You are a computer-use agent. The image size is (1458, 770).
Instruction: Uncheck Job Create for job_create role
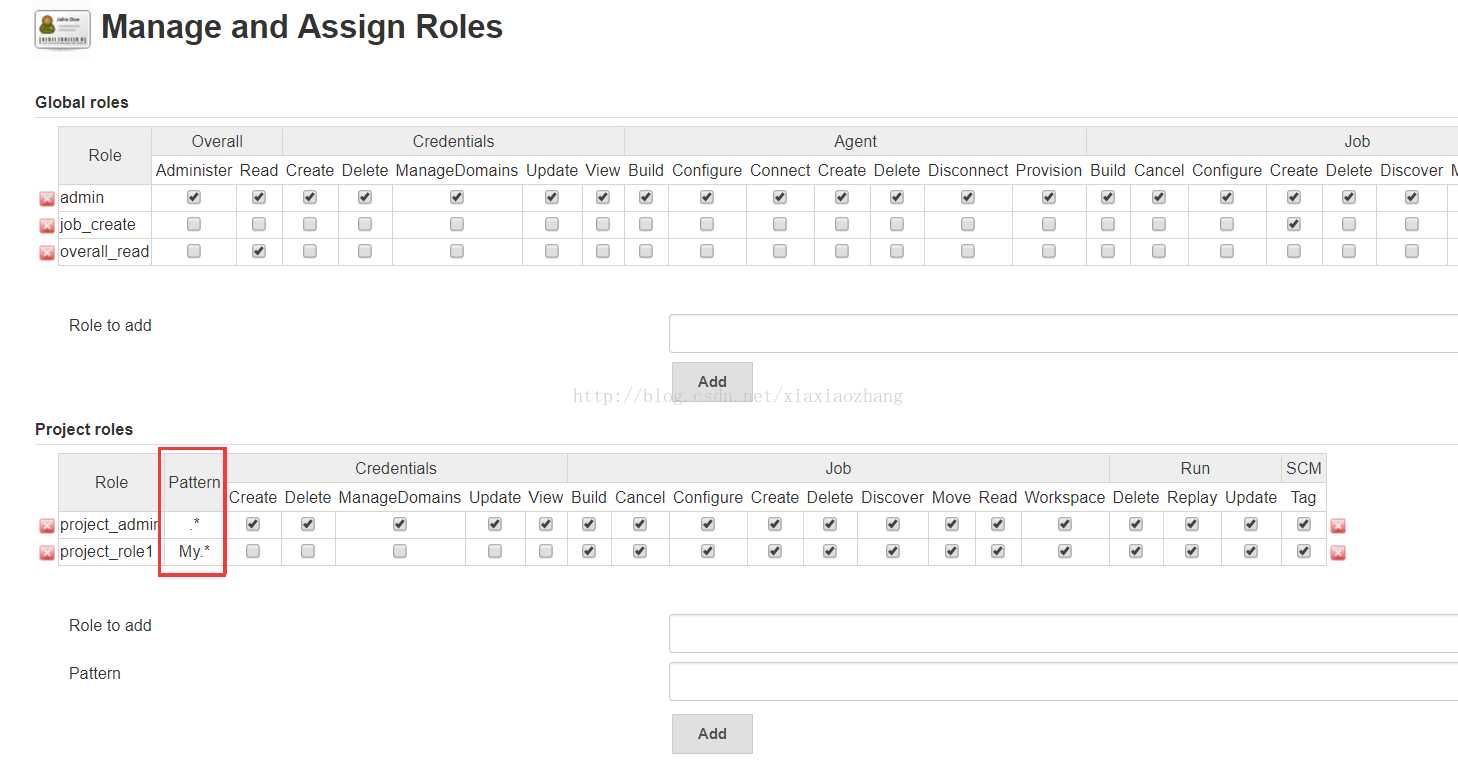coord(1294,224)
